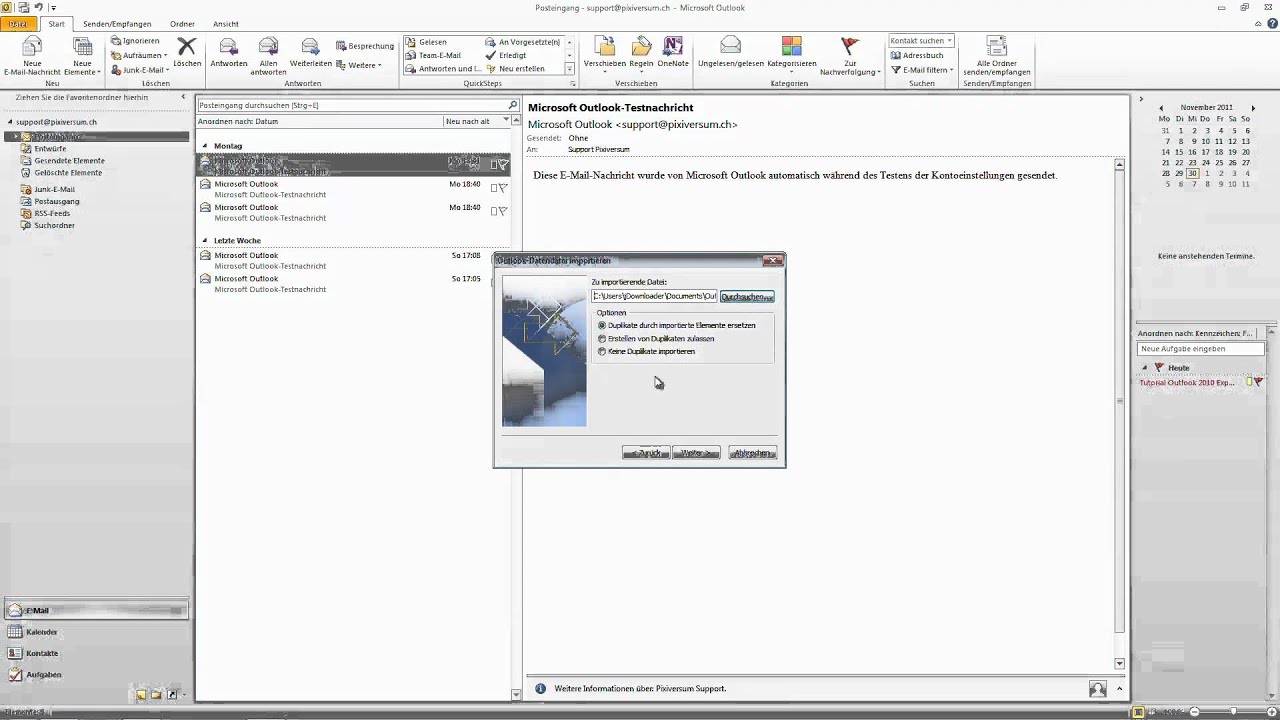Delete the message with Löschen
Viewport: 1280px width, 720px height.
pos(187,52)
